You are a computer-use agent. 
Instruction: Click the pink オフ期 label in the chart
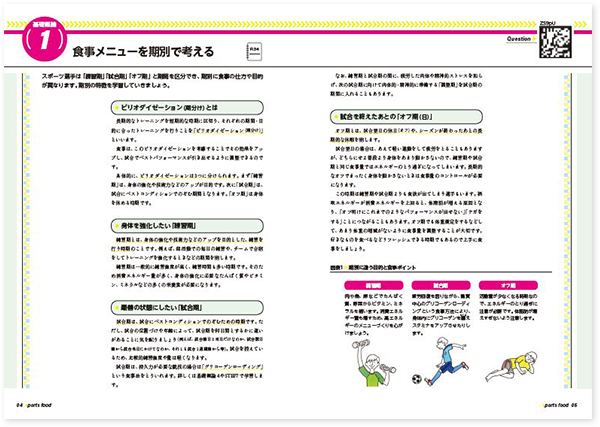[508, 285]
